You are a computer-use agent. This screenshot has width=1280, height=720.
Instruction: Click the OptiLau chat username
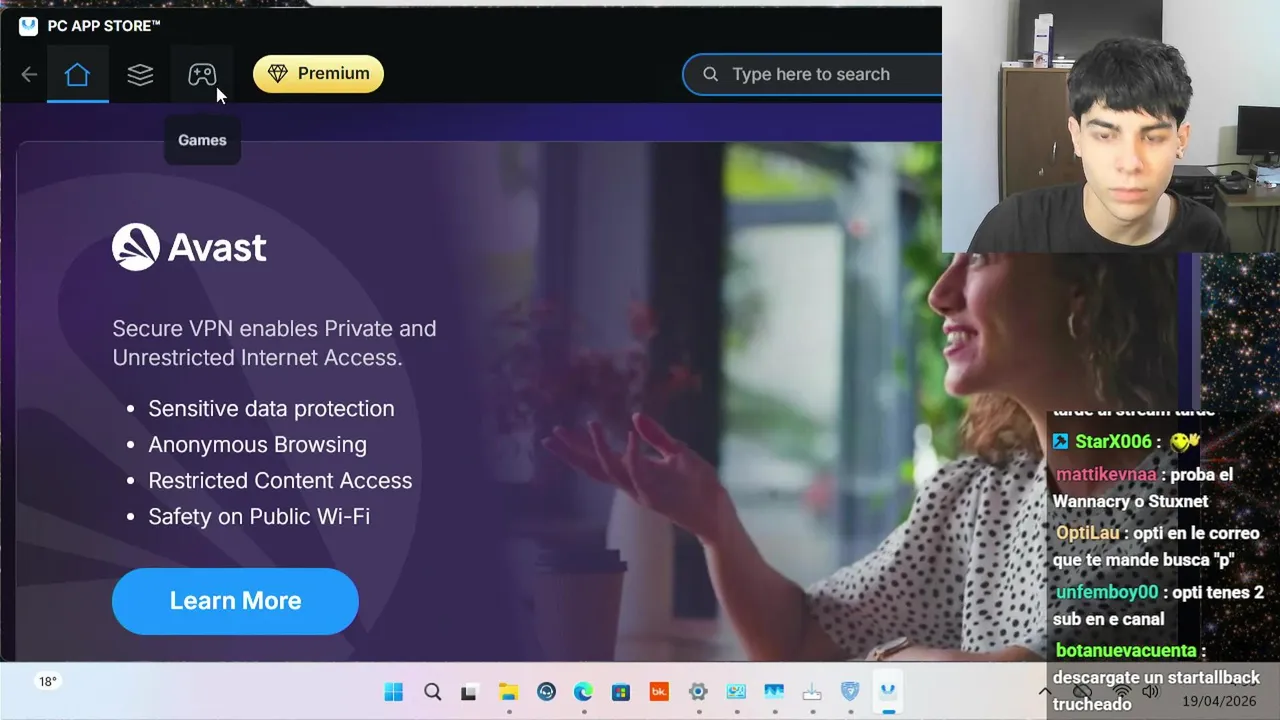tap(1088, 533)
